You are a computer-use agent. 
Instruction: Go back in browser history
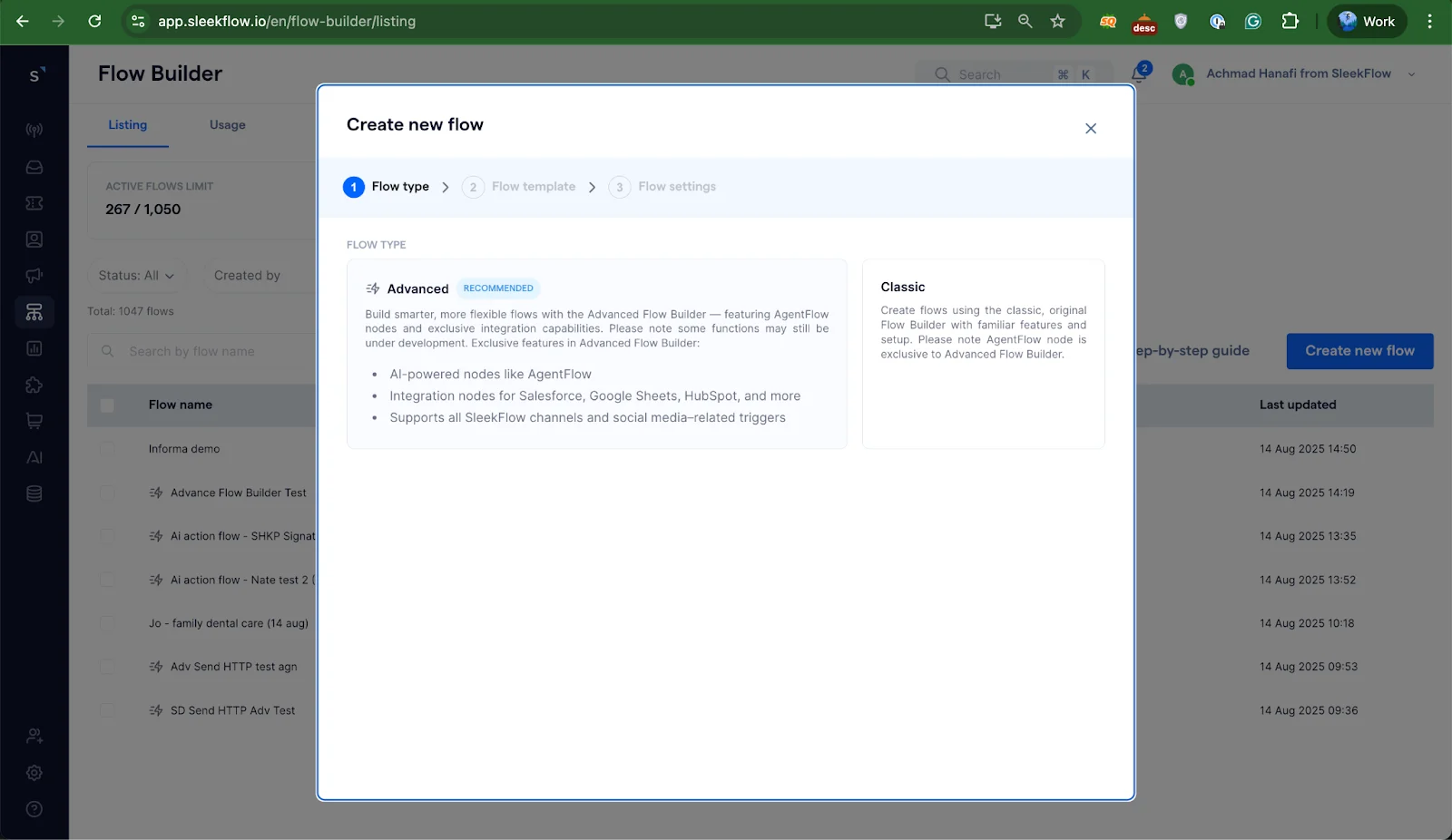pyautogui.click(x=23, y=21)
